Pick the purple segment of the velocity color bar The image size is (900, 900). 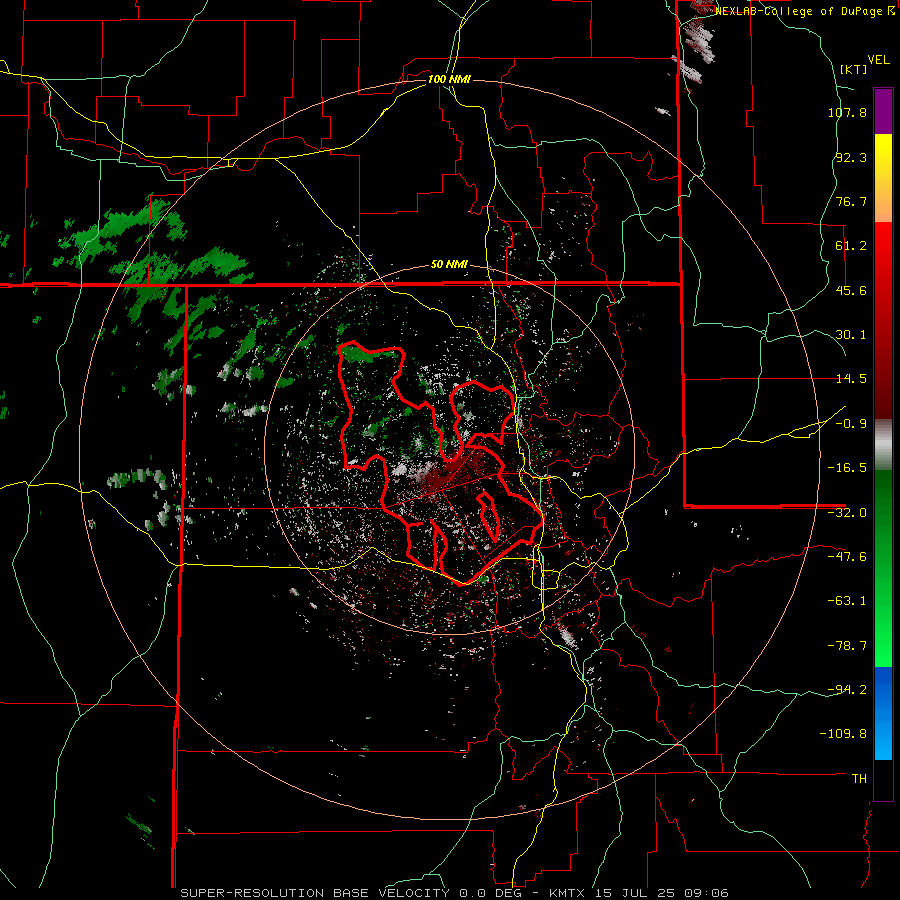883,111
